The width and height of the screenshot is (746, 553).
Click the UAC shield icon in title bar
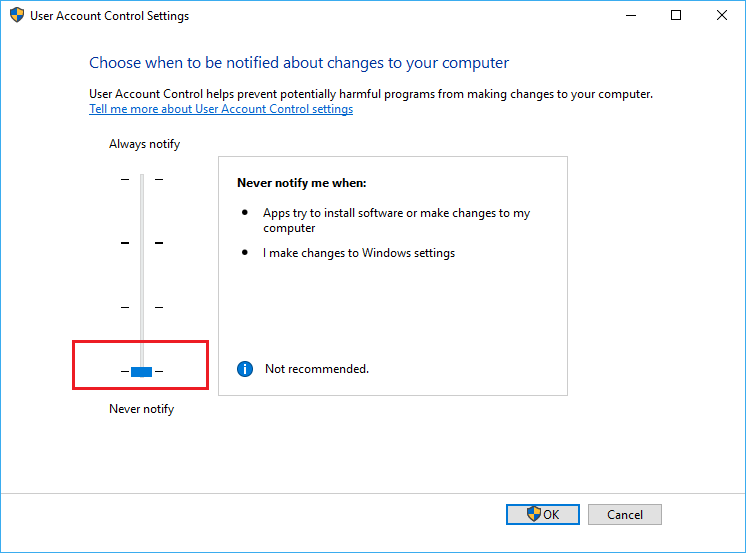[x=17, y=15]
